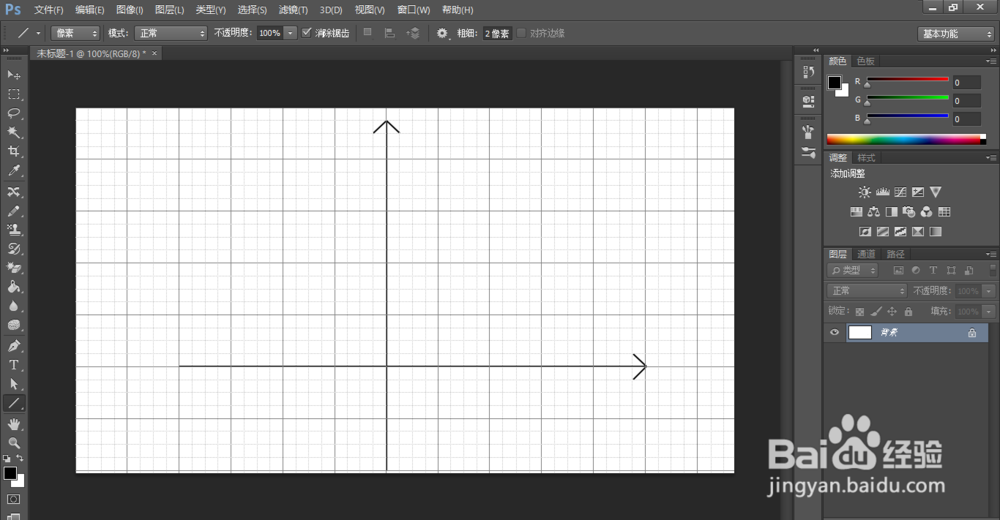This screenshot has height=520, width=1000.
Task: Open the 类型 layer filter dropdown
Action: click(x=853, y=271)
